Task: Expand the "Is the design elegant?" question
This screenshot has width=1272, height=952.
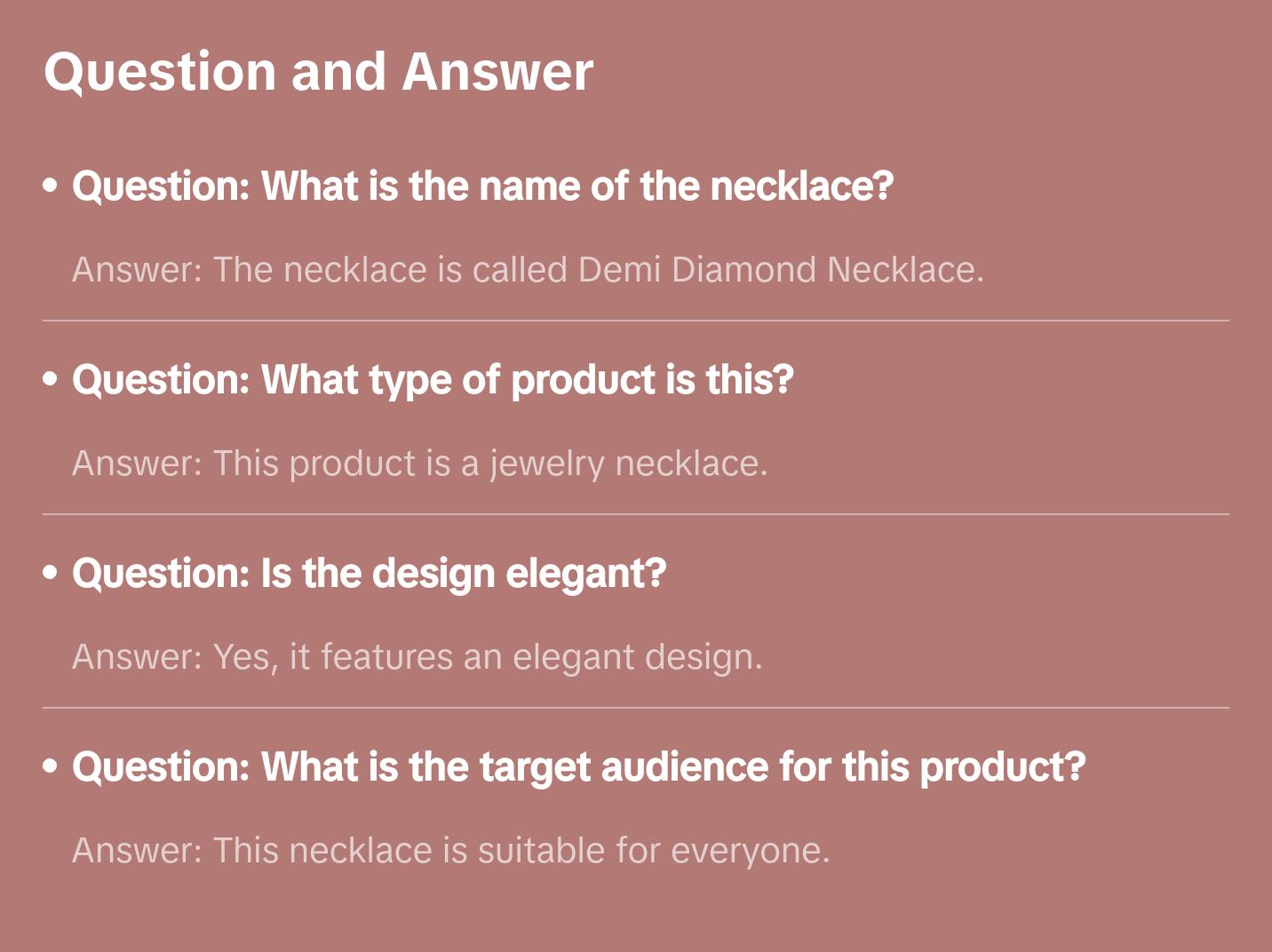Action: point(369,574)
